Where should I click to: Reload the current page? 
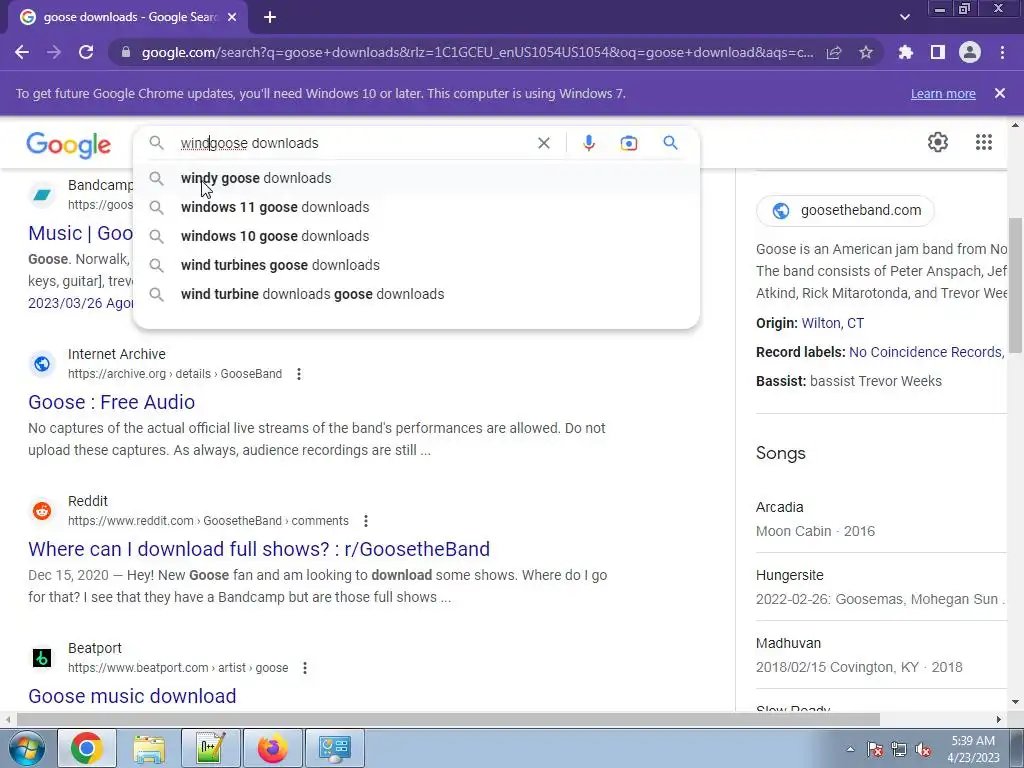[x=86, y=52]
